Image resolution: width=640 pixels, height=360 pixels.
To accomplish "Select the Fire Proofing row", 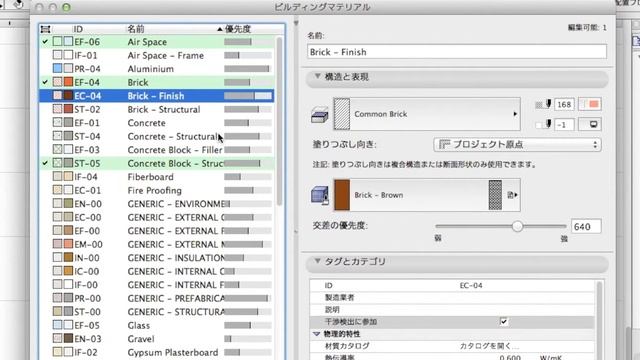I will point(157,190).
